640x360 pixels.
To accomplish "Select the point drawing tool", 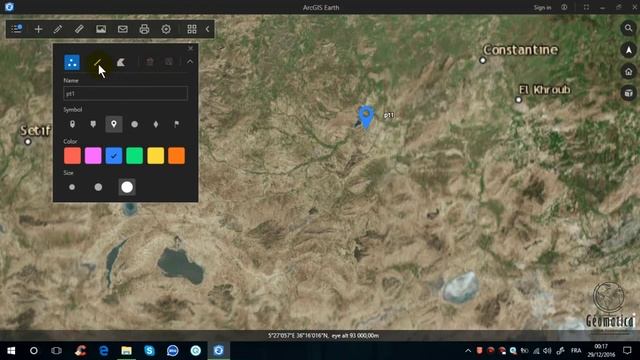I will pos(72,62).
